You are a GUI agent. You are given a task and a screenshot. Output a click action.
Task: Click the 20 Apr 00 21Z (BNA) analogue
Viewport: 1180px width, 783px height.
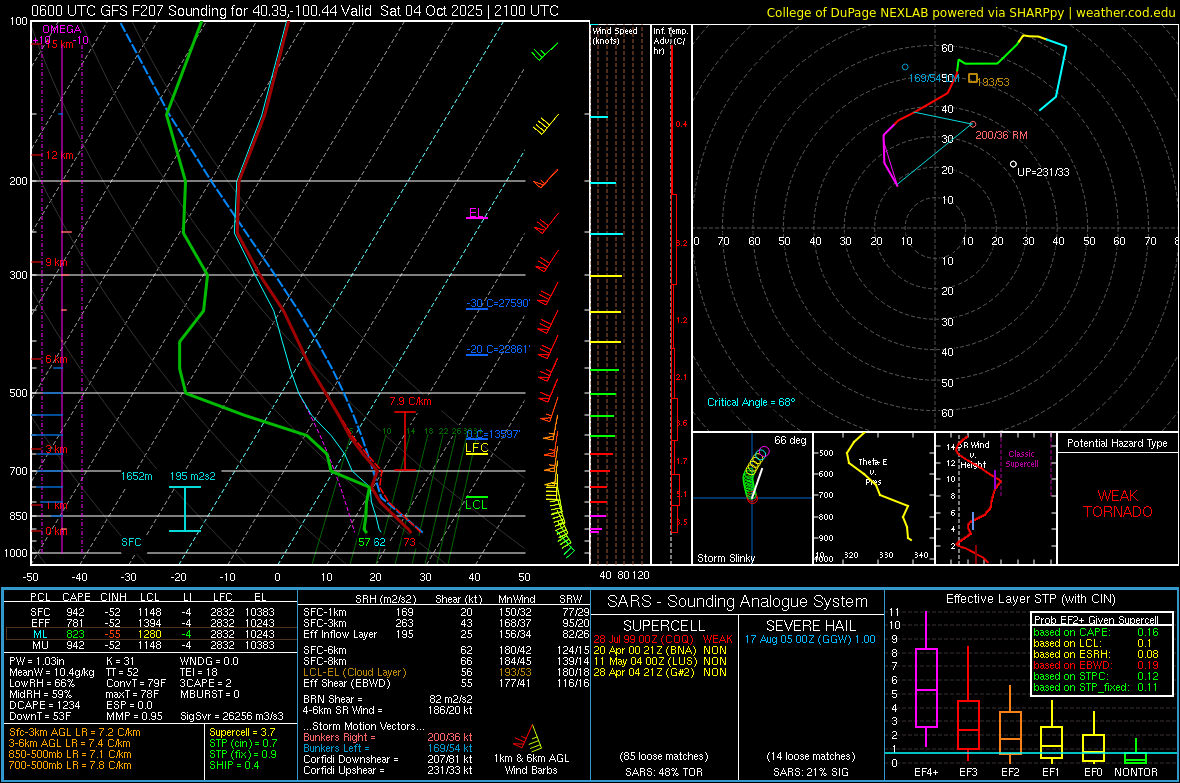[661, 650]
